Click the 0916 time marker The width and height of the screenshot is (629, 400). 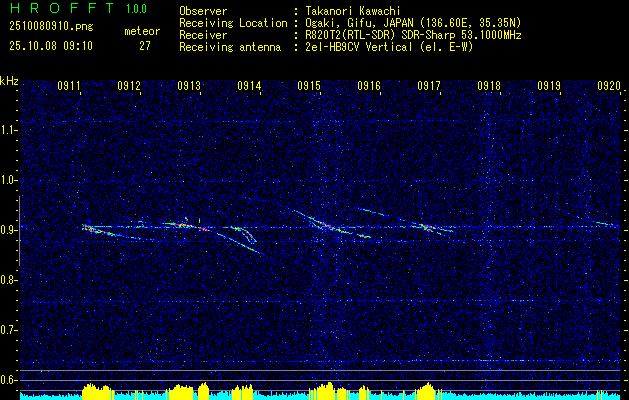(x=369, y=86)
